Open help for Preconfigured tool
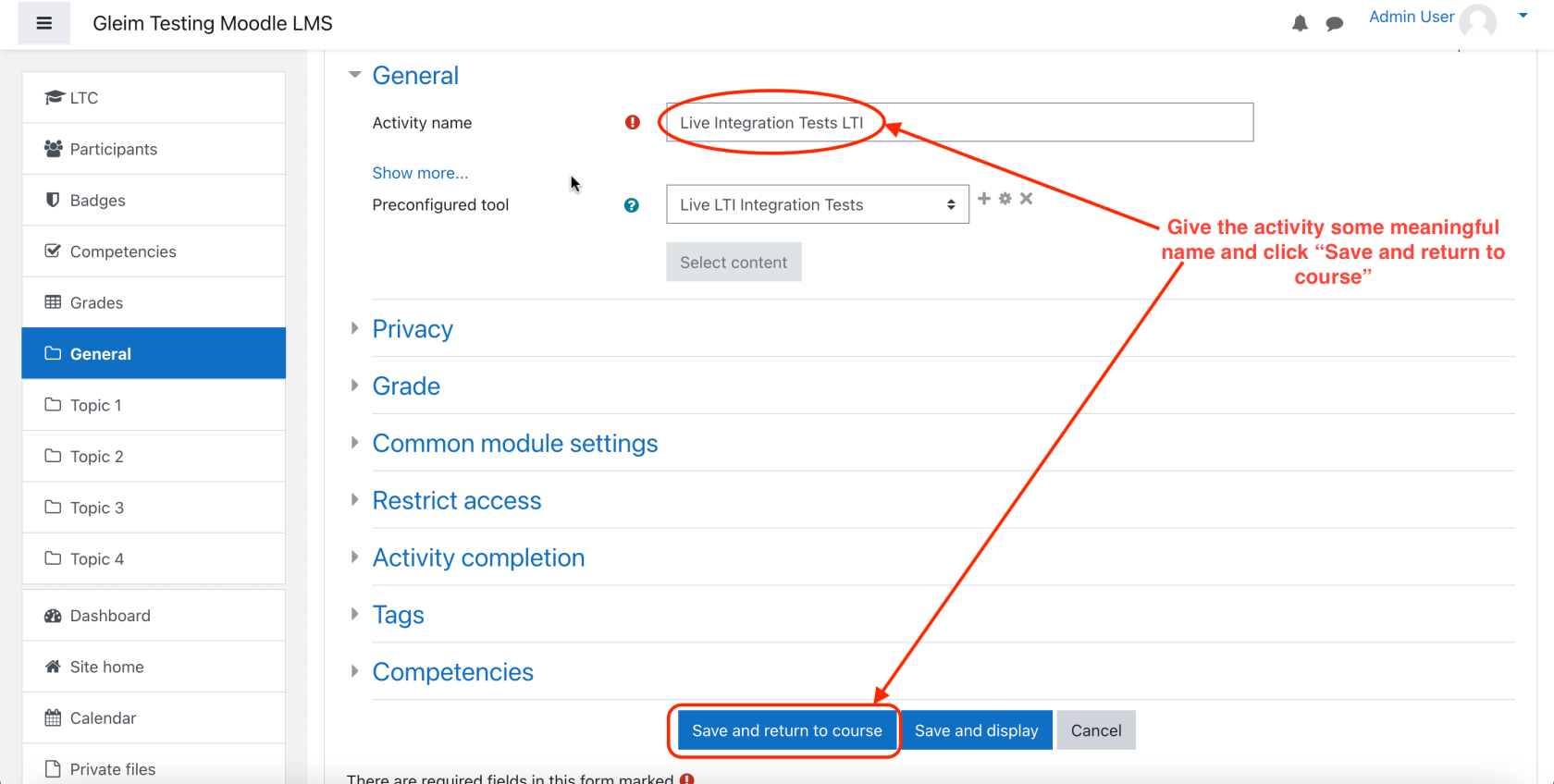 tap(632, 205)
